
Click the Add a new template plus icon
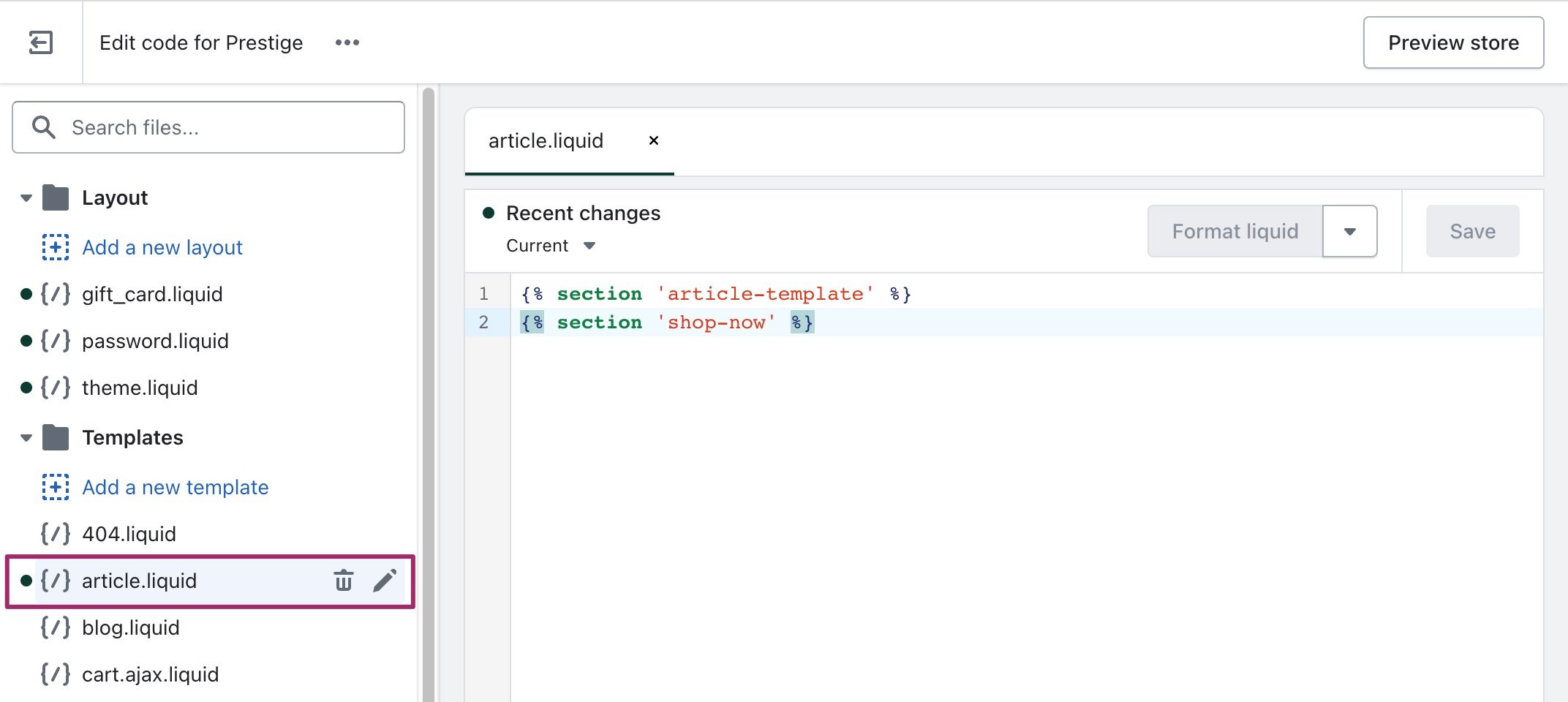[56, 487]
